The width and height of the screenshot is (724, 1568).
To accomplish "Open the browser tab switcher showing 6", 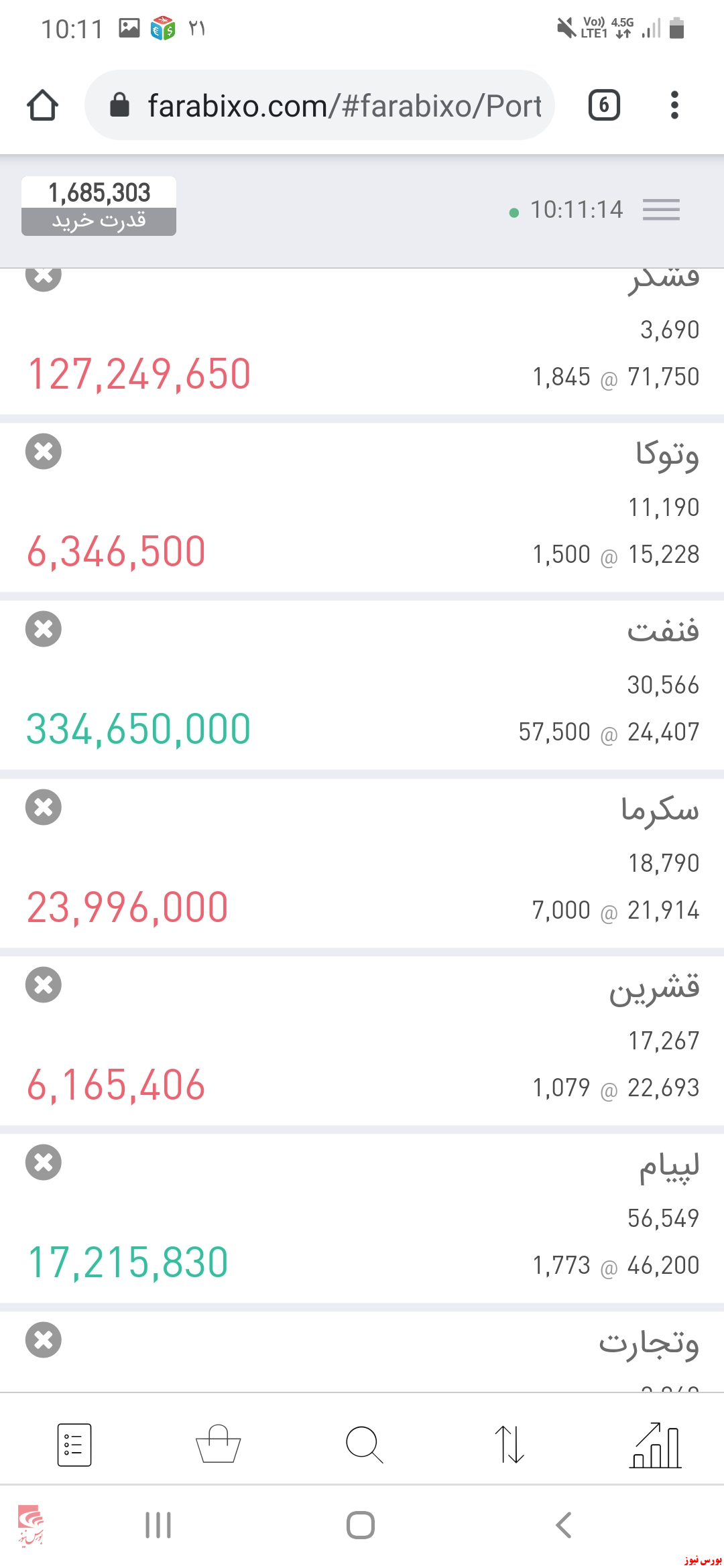I will [x=604, y=105].
